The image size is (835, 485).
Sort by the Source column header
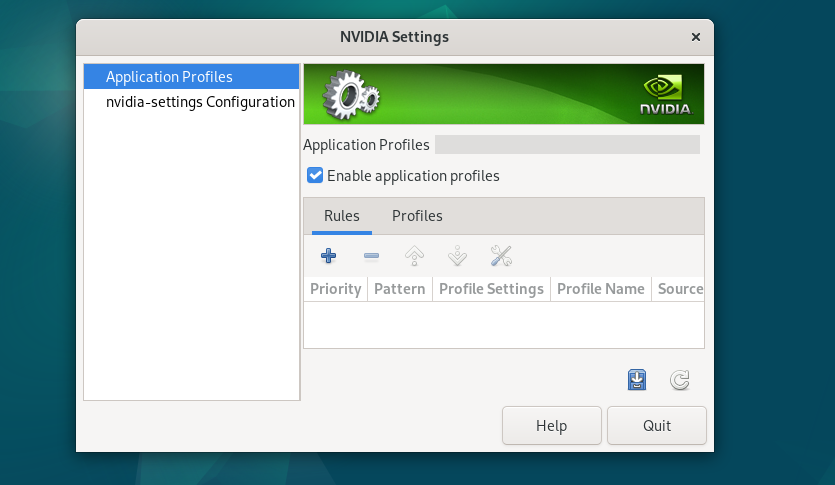coord(678,289)
